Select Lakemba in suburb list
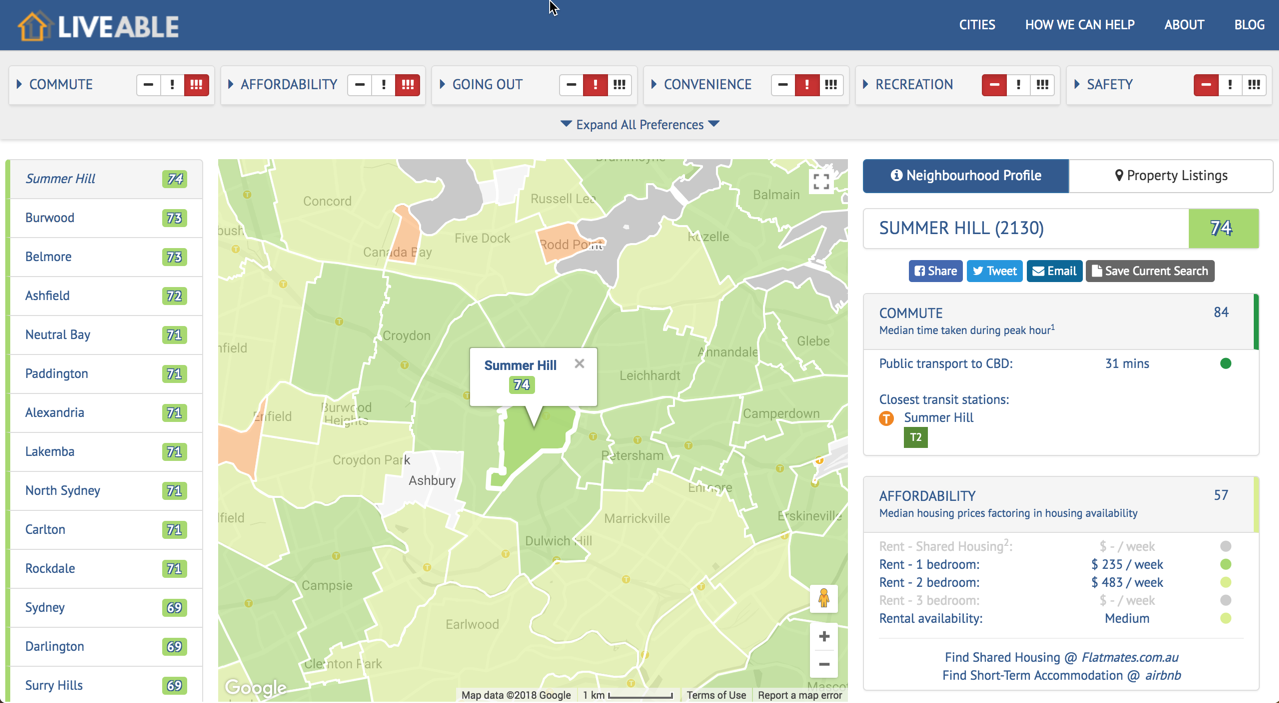 (106, 452)
